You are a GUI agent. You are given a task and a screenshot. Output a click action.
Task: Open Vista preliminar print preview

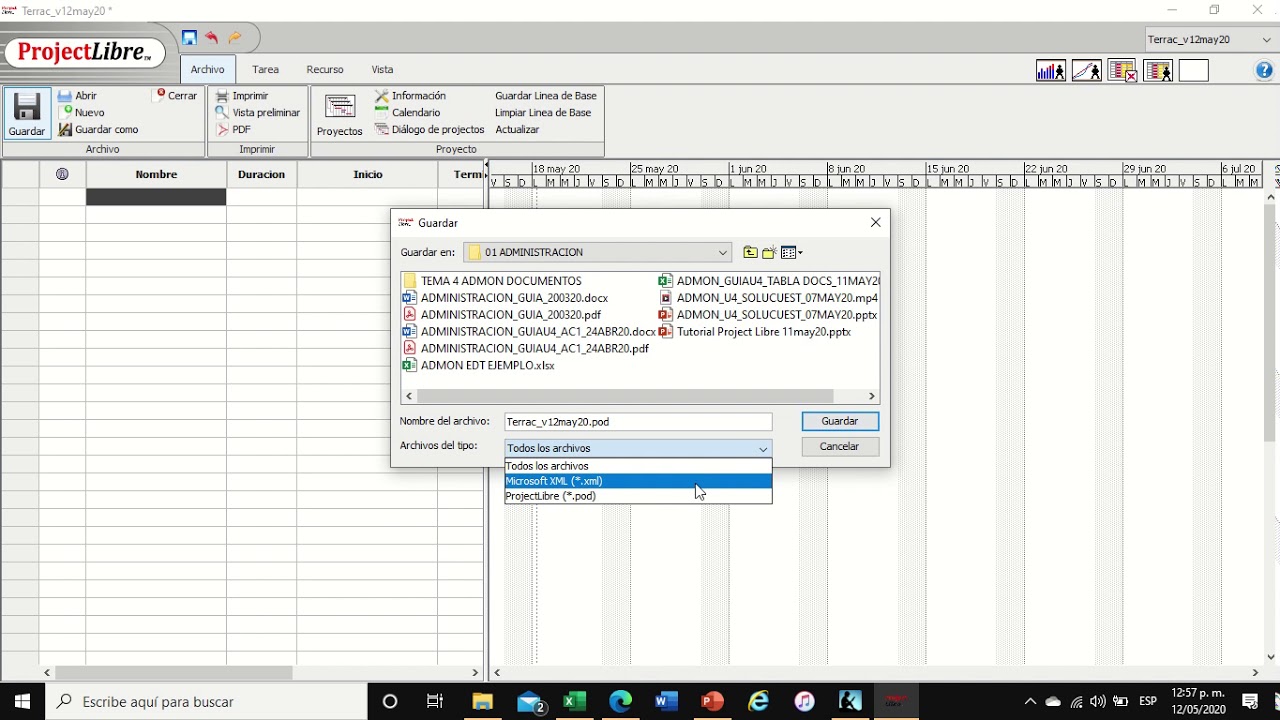[x=258, y=113]
